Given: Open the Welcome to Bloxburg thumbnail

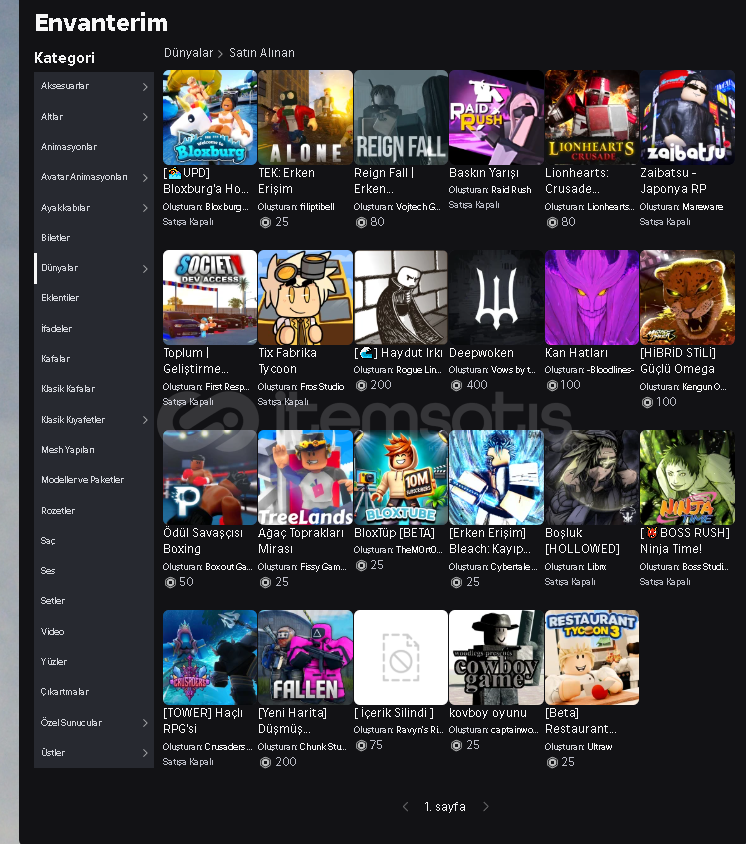Looking at the screenshot, I should pyautogui.click(x=210, y=117).
